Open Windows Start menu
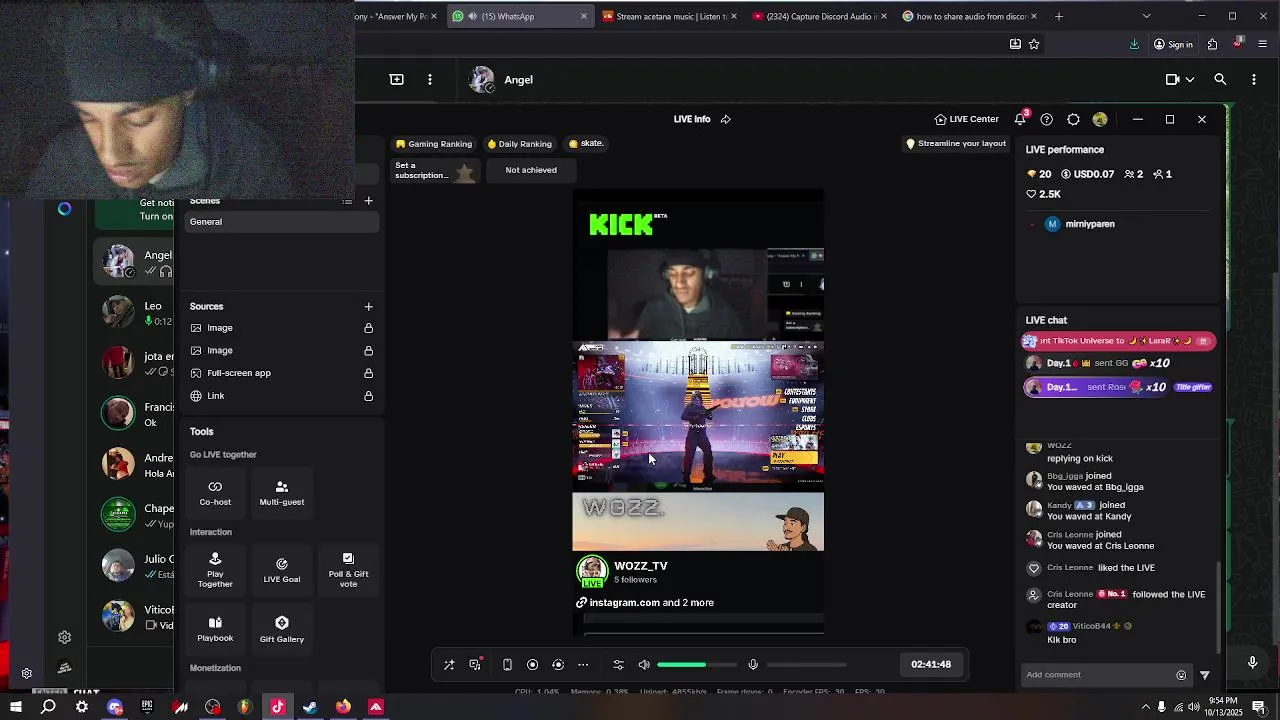 click(15, 707)
